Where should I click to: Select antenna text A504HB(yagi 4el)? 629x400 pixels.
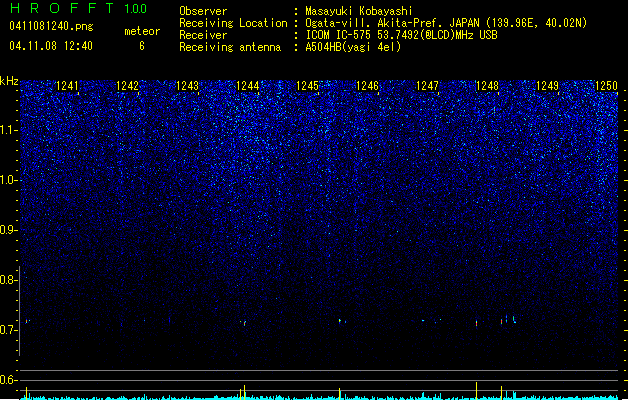click(x=353, y=47)
